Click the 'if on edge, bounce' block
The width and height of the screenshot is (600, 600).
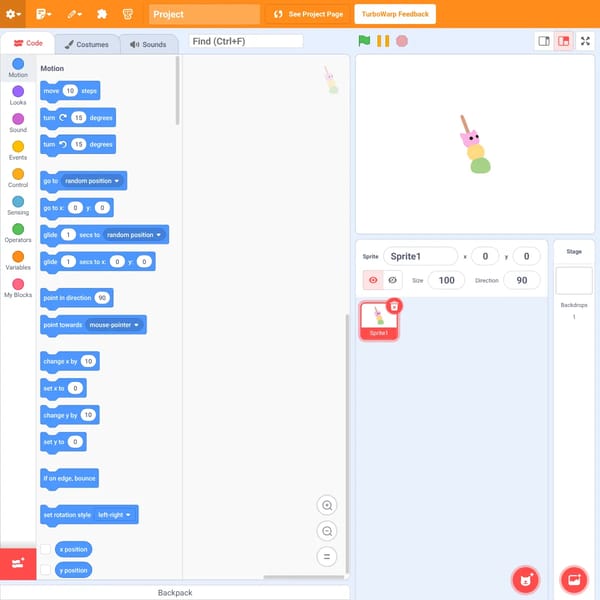pos(69,478)
